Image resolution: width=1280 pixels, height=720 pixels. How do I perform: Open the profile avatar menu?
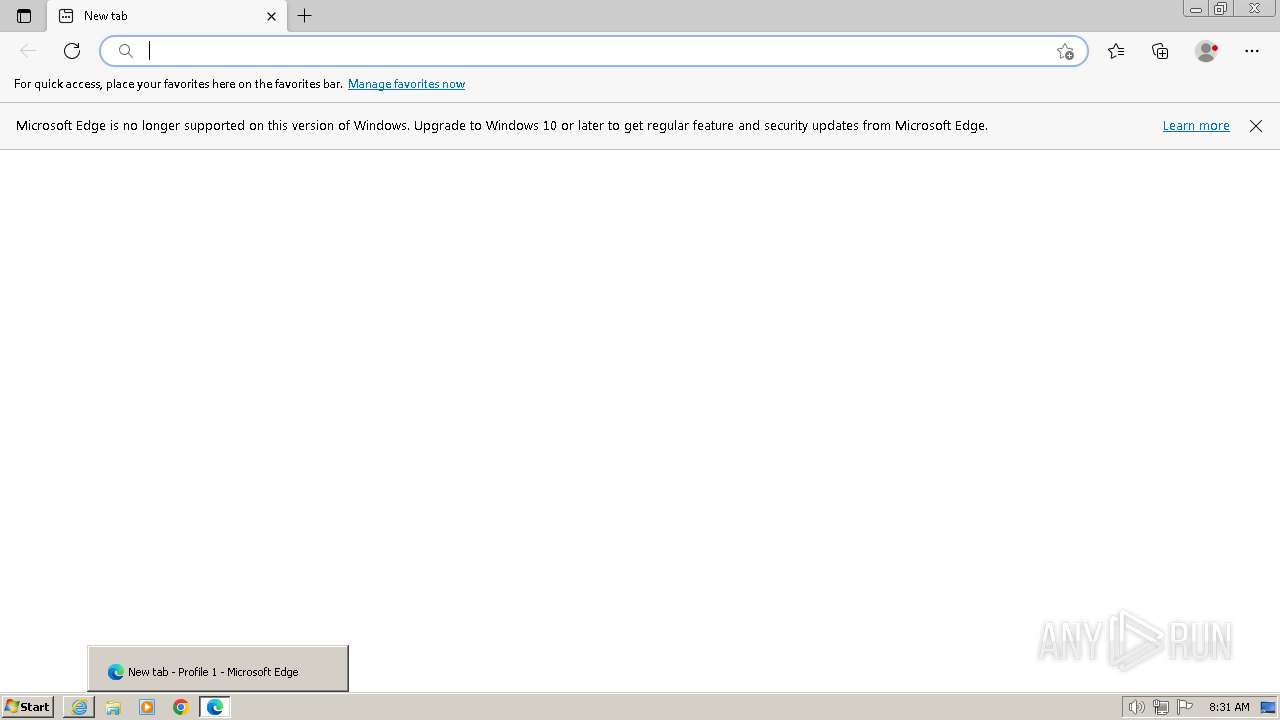tap(1206, 51)
